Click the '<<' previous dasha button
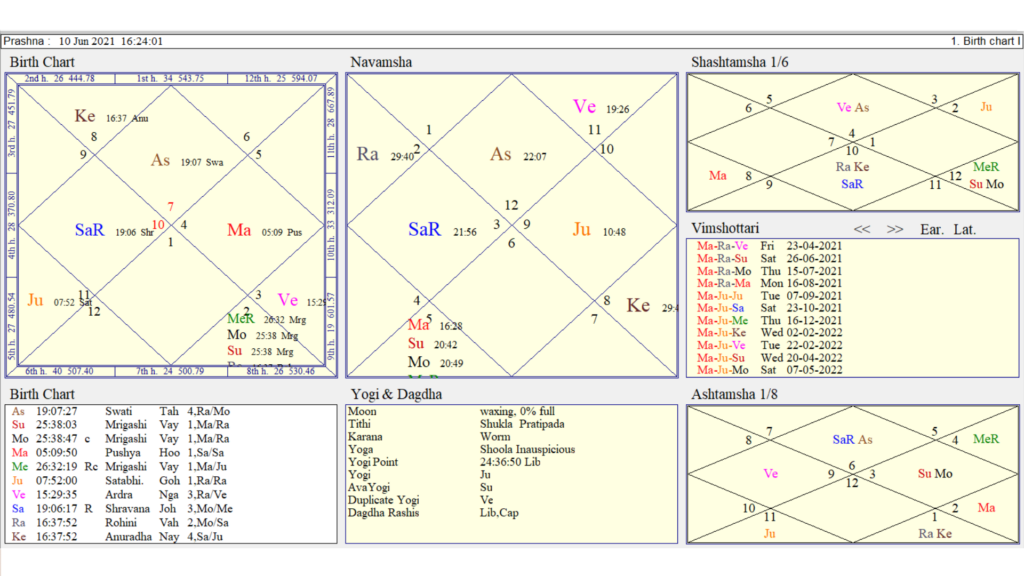The image size is (1024, 576). pyautogui.click(x=862, y=229)
